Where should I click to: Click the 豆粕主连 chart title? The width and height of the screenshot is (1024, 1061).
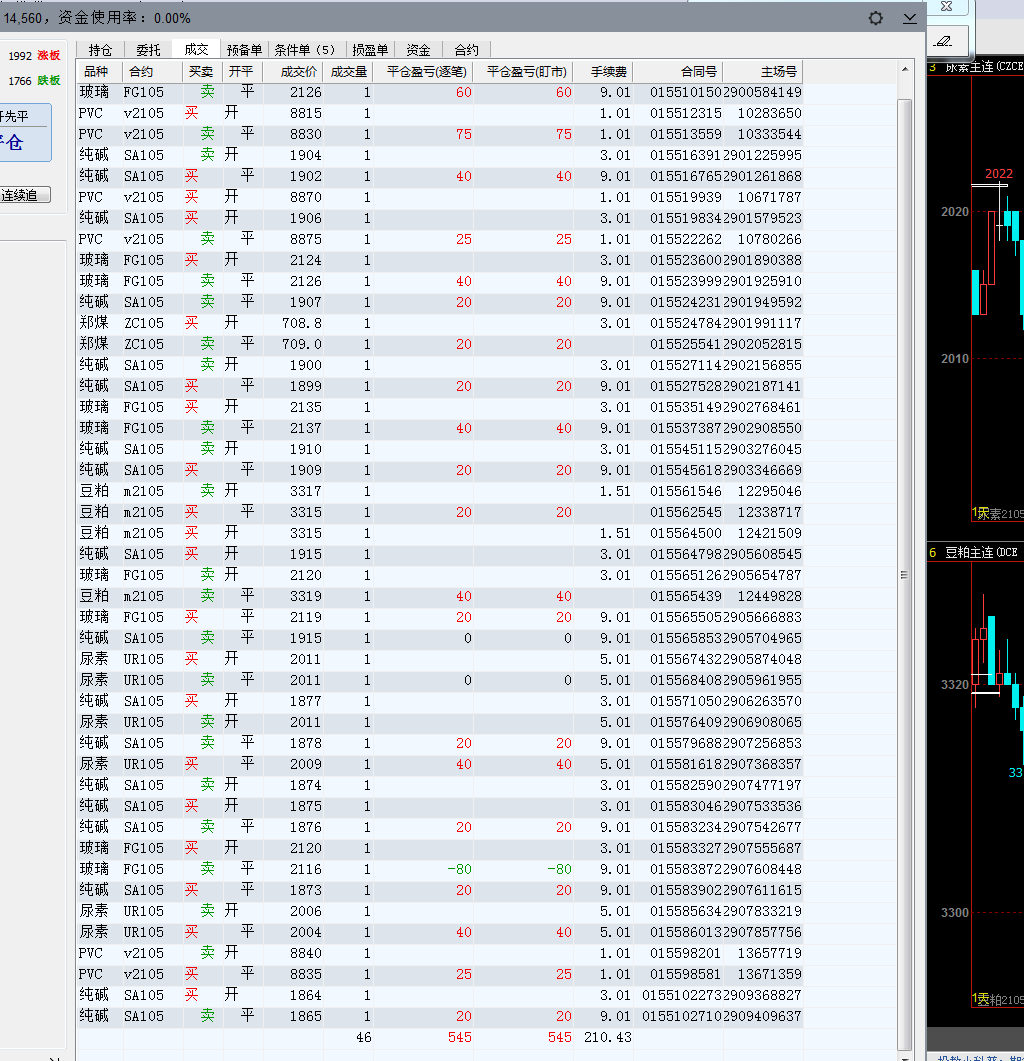click(981, 553)
